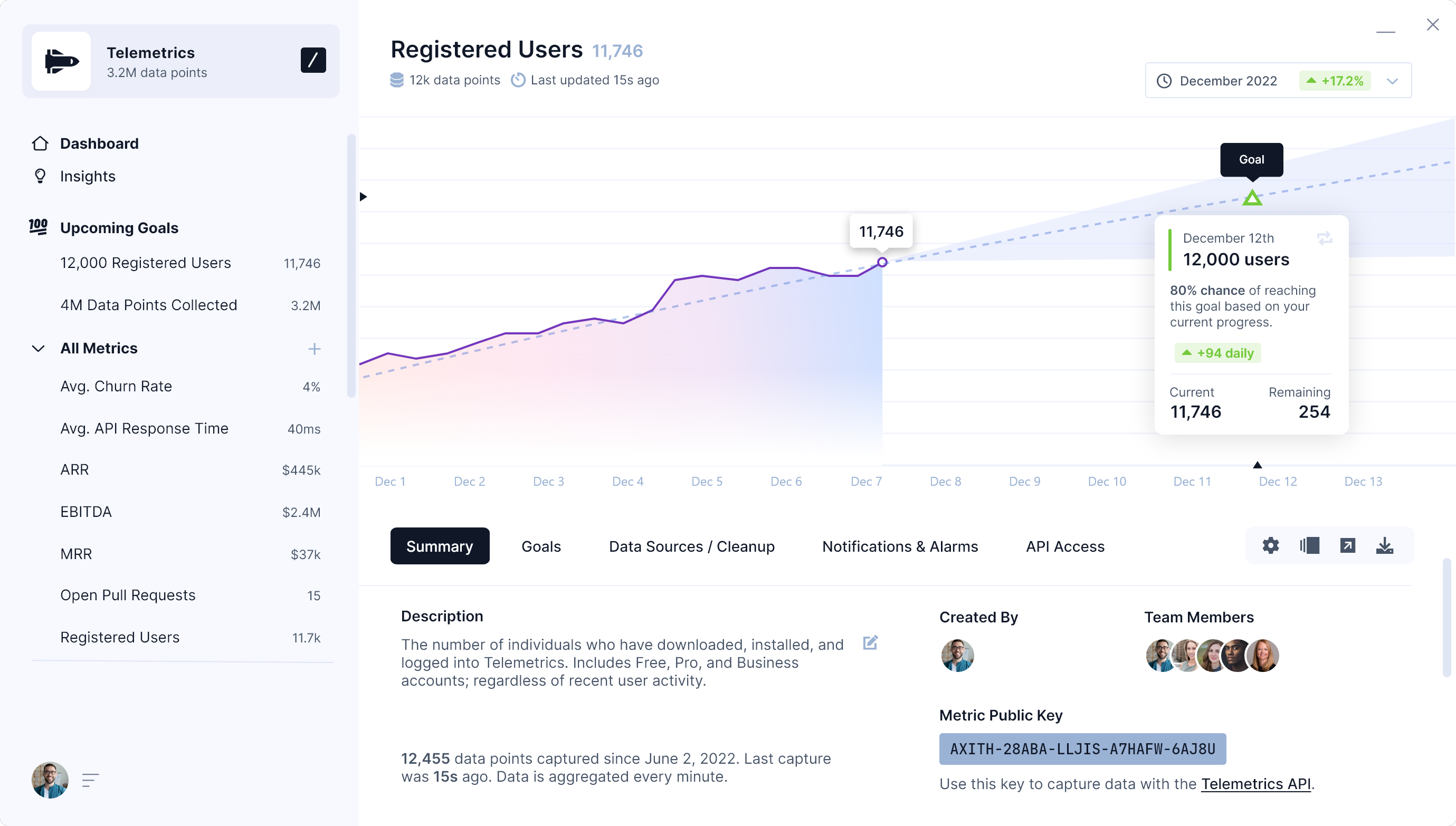Image resolution: width=1456 pixels, height=826 pixels.
Task: Click the +94 daily badge
Action: point(1217,353)
